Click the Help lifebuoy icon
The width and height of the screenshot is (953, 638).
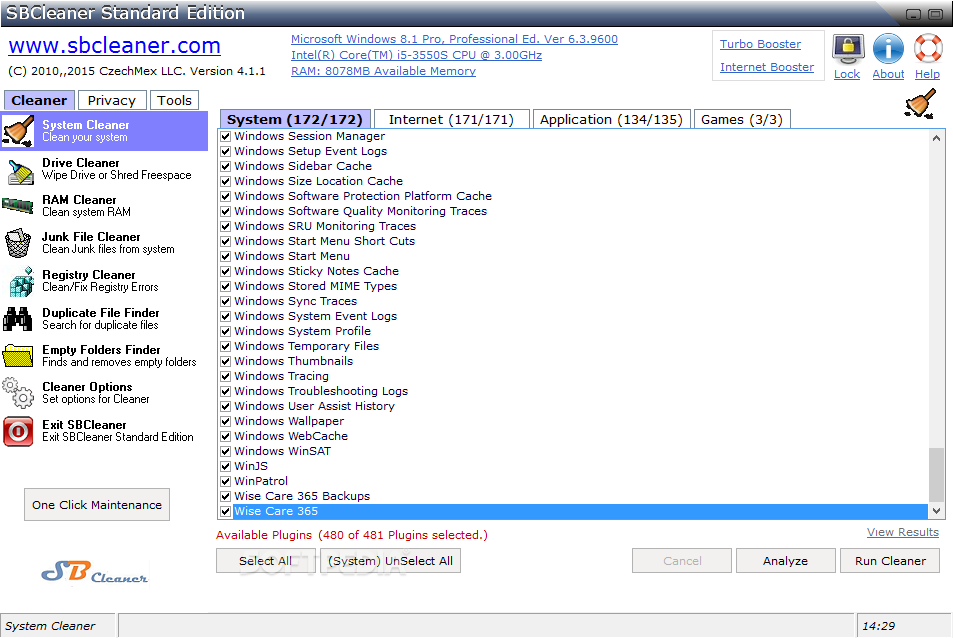coord(928,48)
